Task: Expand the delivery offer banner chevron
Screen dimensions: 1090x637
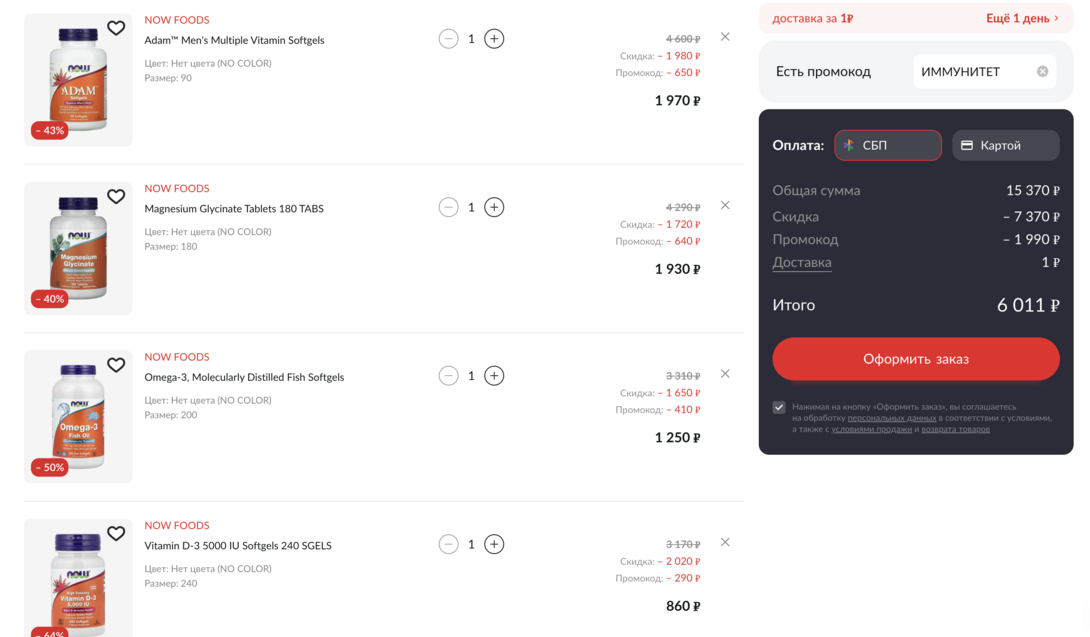Action: [x=1056, y=18]
